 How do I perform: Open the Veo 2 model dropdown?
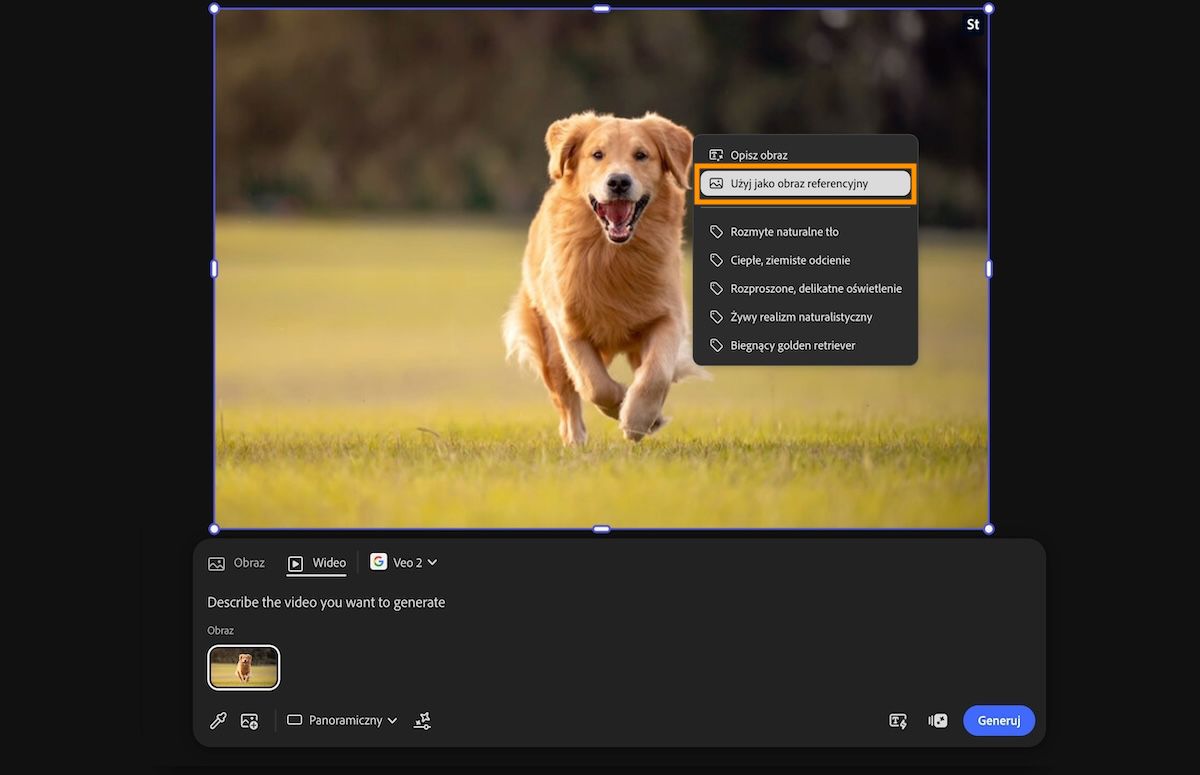coord(404,562)
